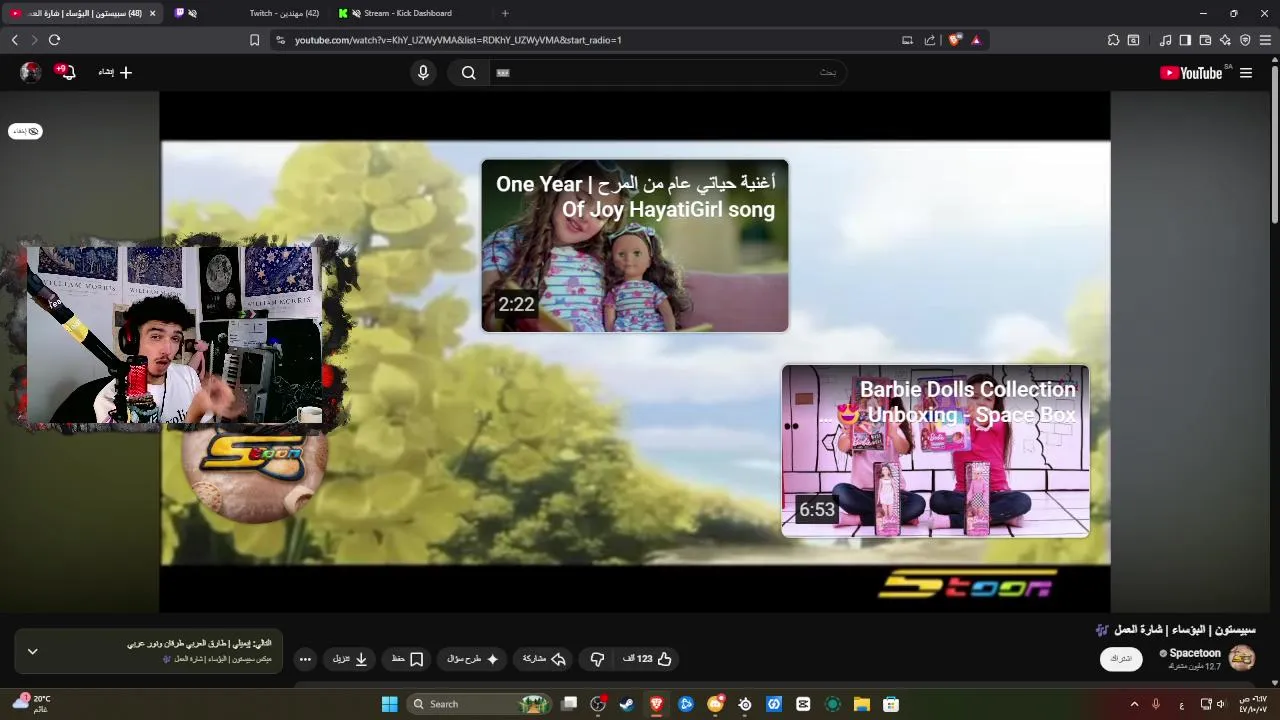
Task: Close the active Spacetoon YouTube tab
Action: pos(152,13)
